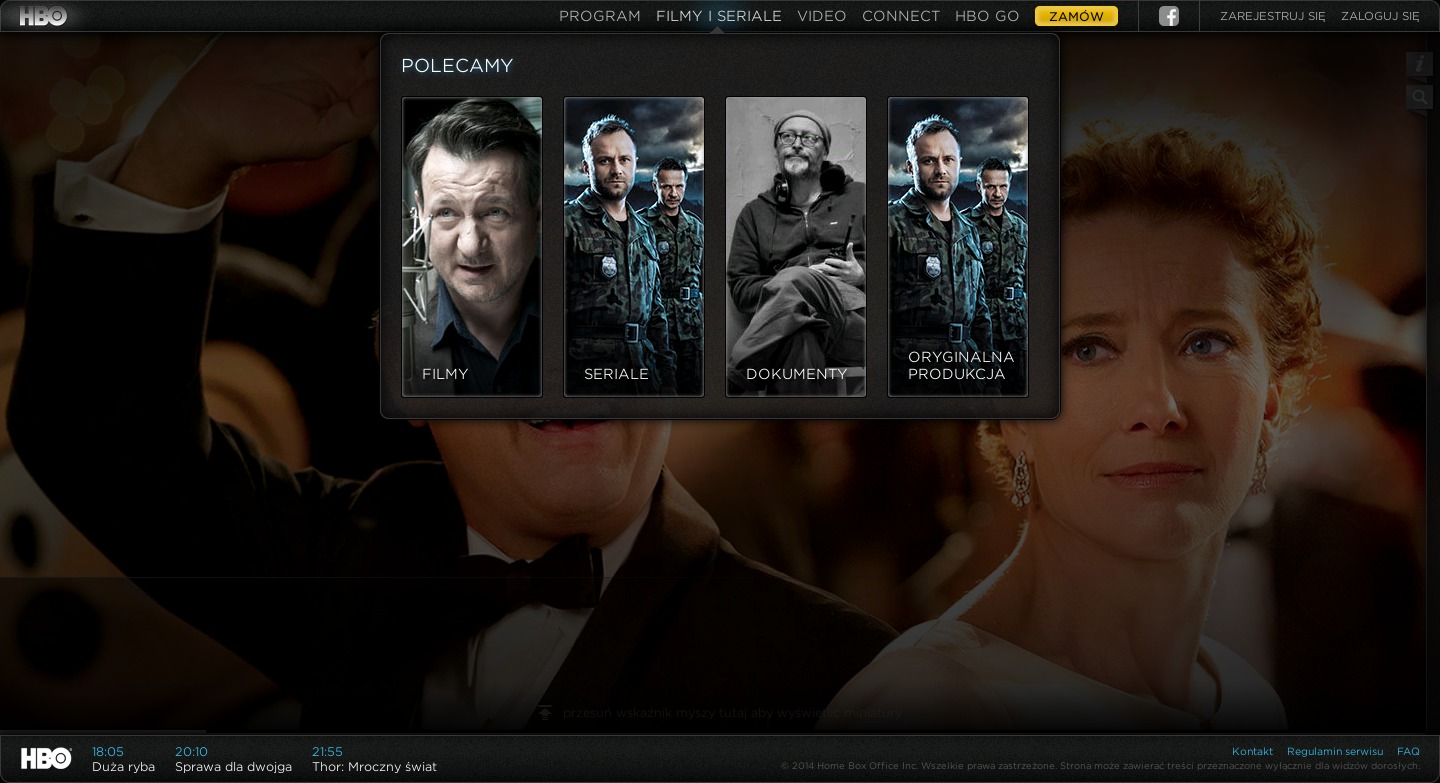Click the info icon on right edge
Image resolution: width=1440 pixels, height=783 pixels.
(x=1418, y=64)
